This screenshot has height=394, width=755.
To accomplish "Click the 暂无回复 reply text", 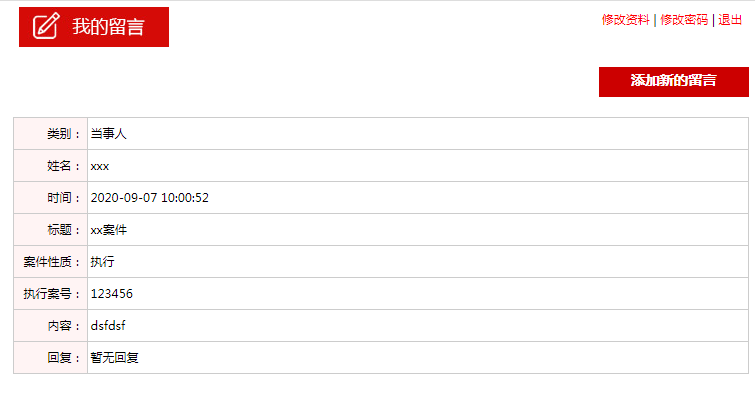I will point(115,357).
